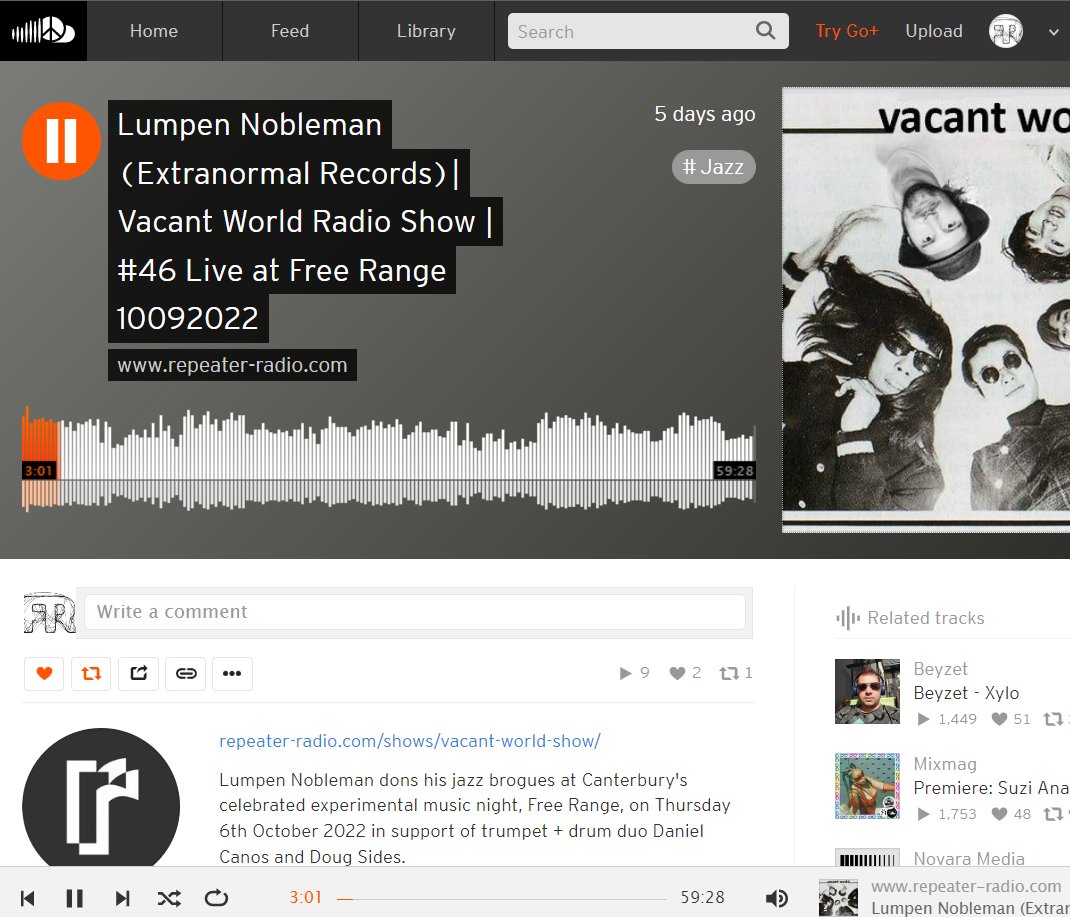1070x917 pixels.
Task: Open the now-playing thumbnail in player bar
Action: click(838, 897)
